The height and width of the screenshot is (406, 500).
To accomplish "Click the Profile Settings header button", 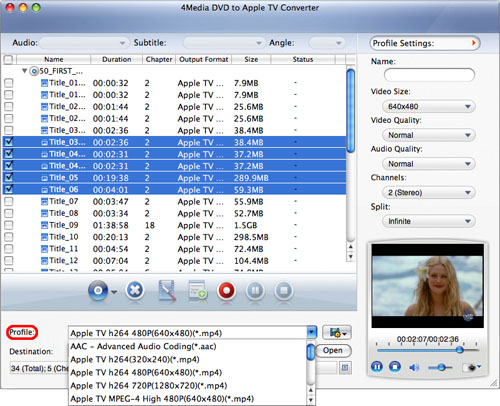I will pyautogui.click(x=425, y=43).
